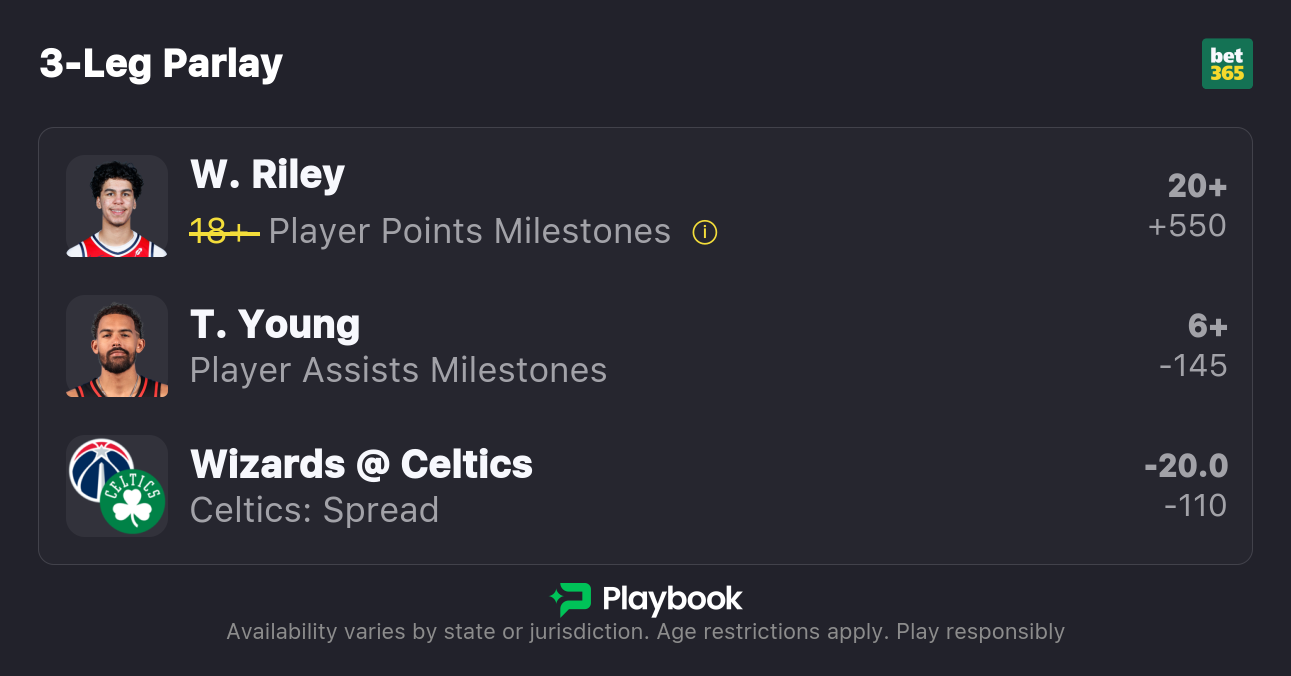Viewport: 1291px width, 676px height.
Task: Click T. Young's player headshot
Action: 117,346
